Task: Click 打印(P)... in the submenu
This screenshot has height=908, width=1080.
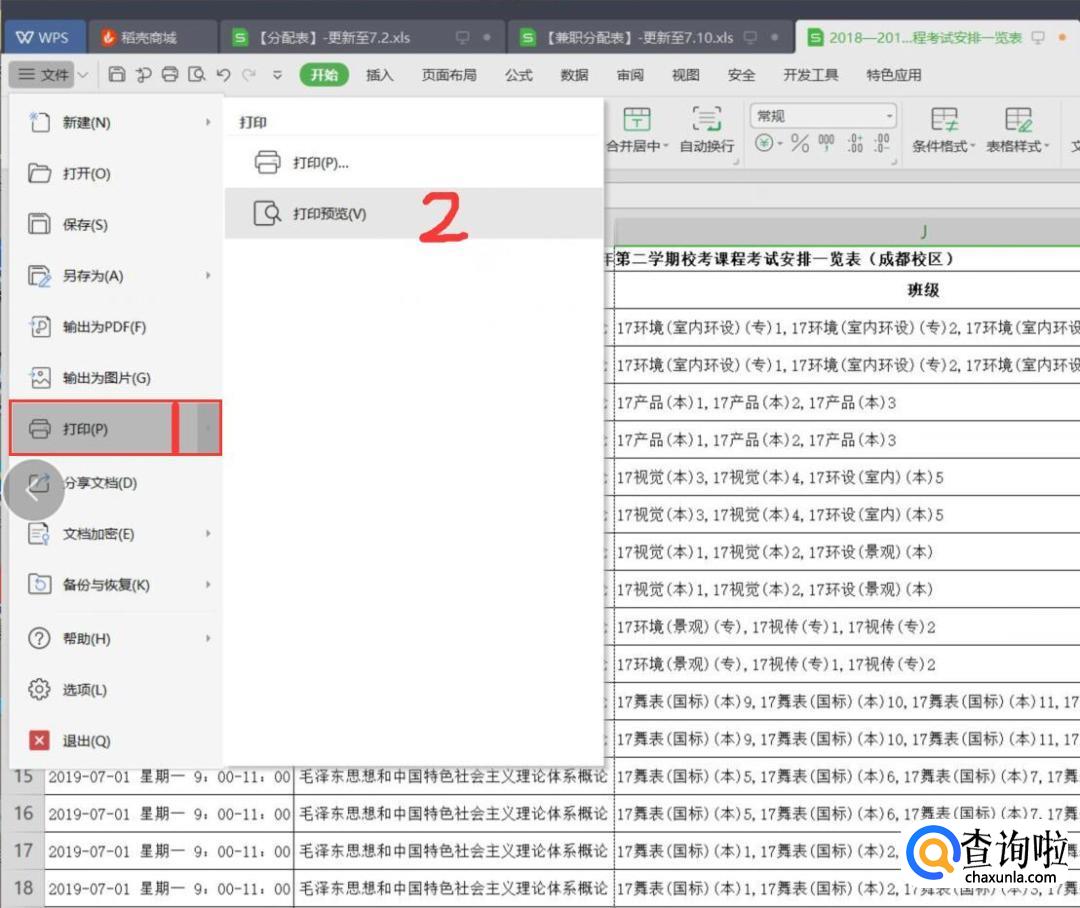Action: pos(320,162)
